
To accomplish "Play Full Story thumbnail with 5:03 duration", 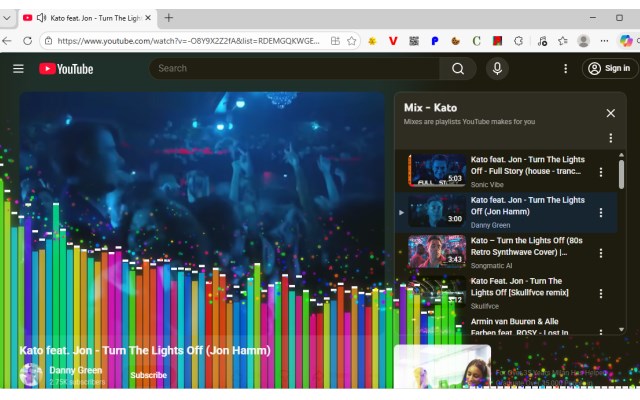I will click(x=437, y=170).
